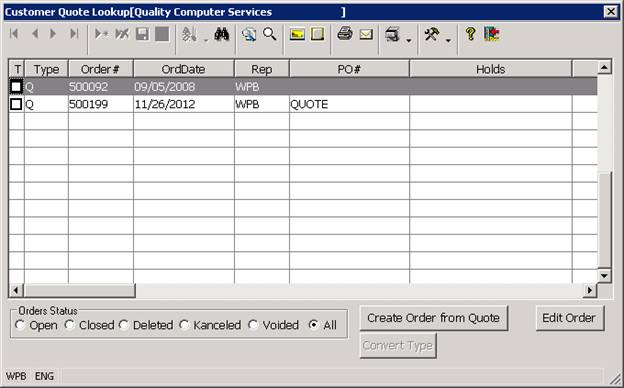
Task: Open the fax device dropdown arrow
Action: pyautogui.click(x=409, y=40)
